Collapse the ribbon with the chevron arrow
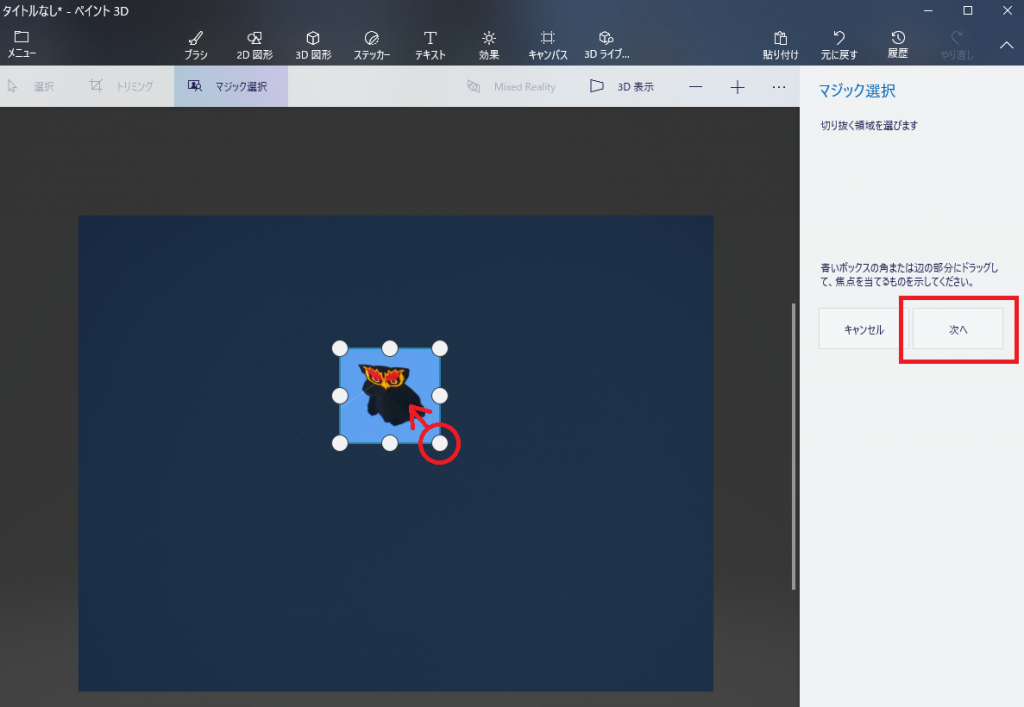Screen dimensions: 1024x707 pyautogui.click(x=1006, y=45)
